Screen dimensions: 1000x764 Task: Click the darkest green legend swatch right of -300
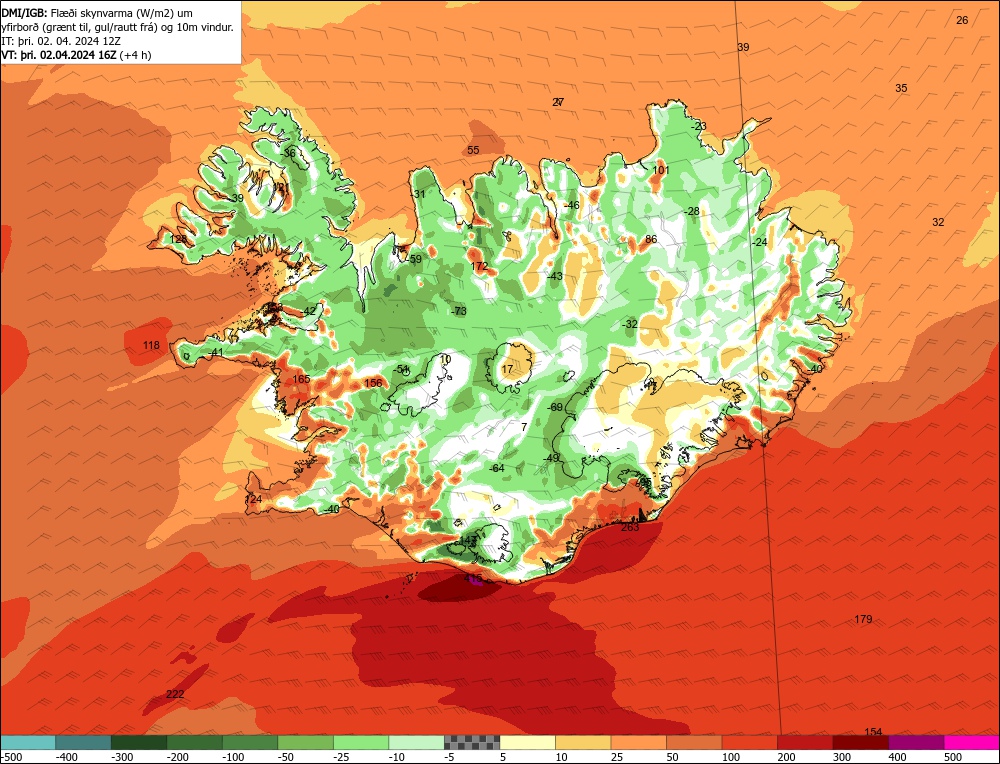pyautogui.click(x=139, y=742)
